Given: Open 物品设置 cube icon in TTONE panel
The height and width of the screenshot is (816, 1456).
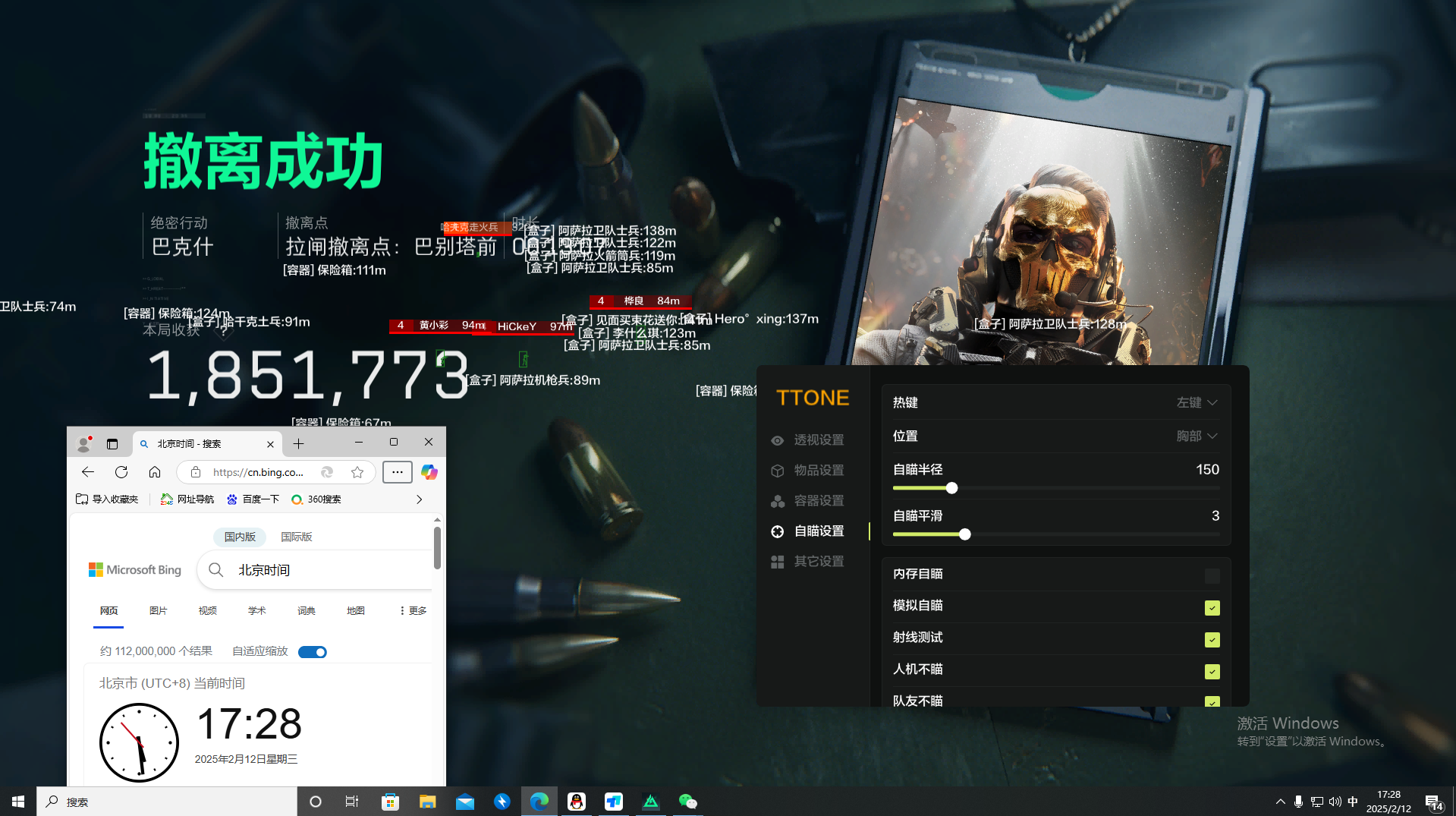Looking at the screenshot, I should pyautogui.click(x=777, y=471).
